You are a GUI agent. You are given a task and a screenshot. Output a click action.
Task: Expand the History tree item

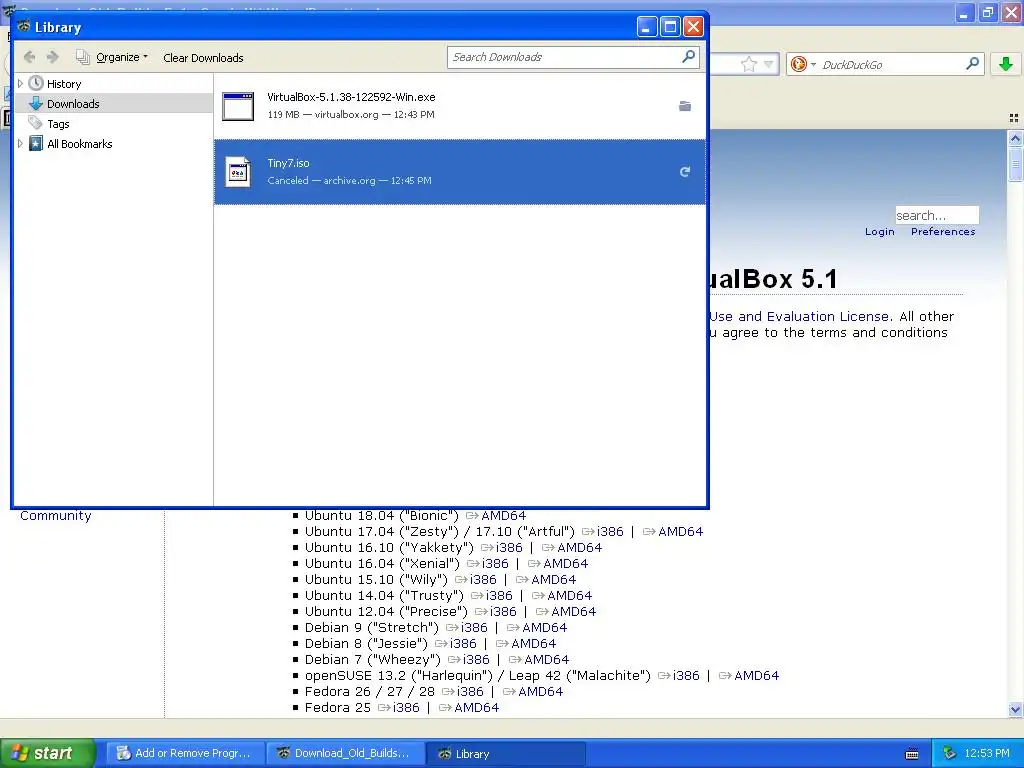[20, 84]
